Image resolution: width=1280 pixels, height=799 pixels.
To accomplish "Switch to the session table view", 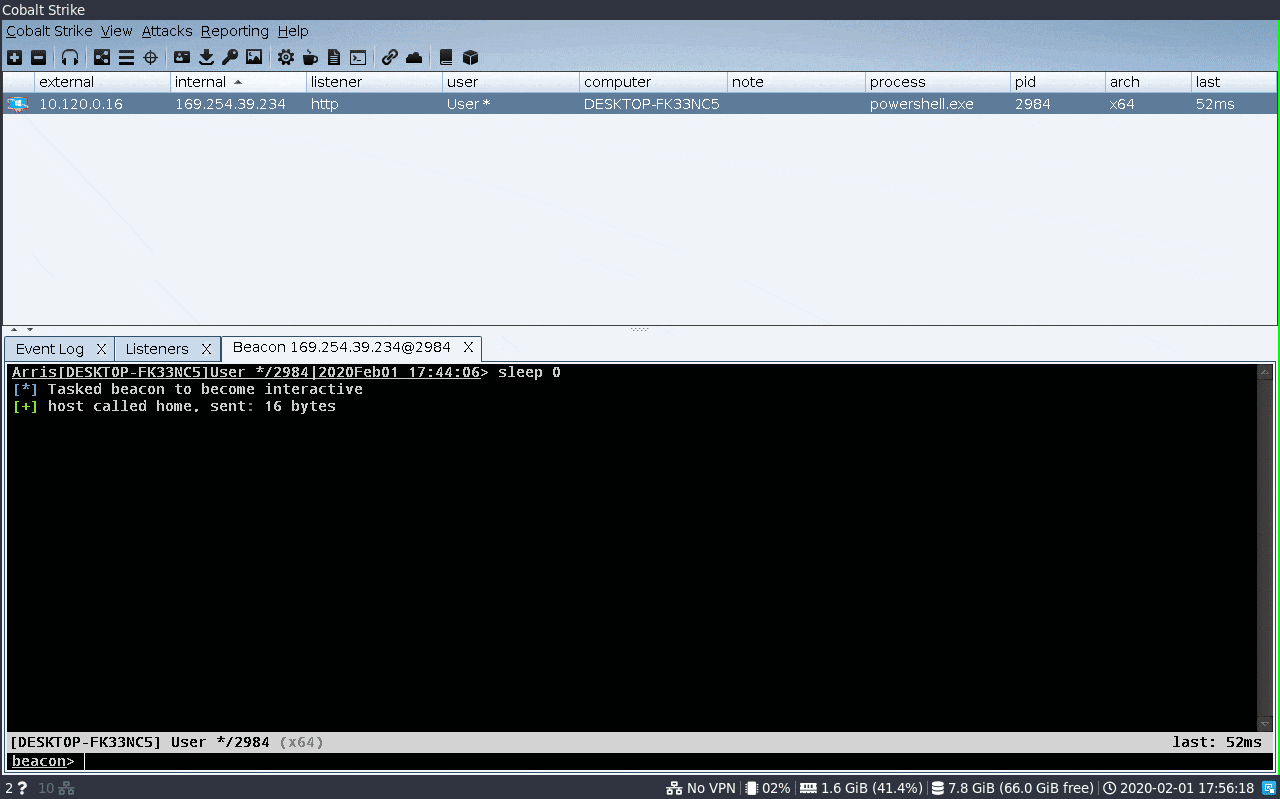I will click(x=126, y=57).
